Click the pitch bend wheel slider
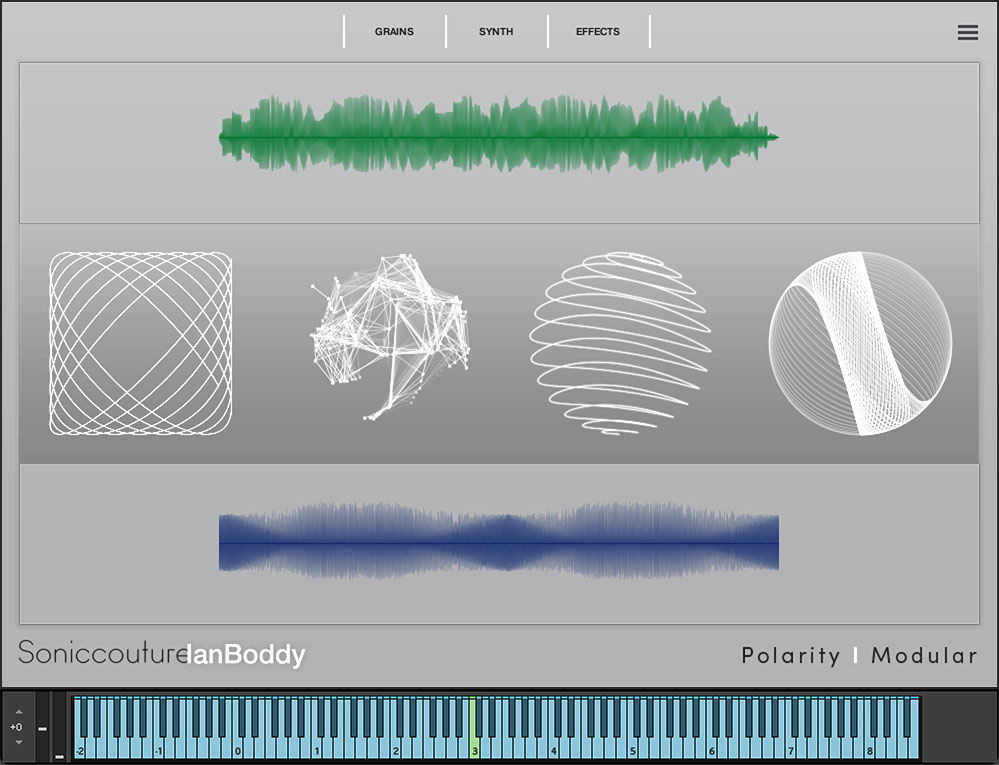This screenshot has height=765, width=999. click(x=42, y=729)
